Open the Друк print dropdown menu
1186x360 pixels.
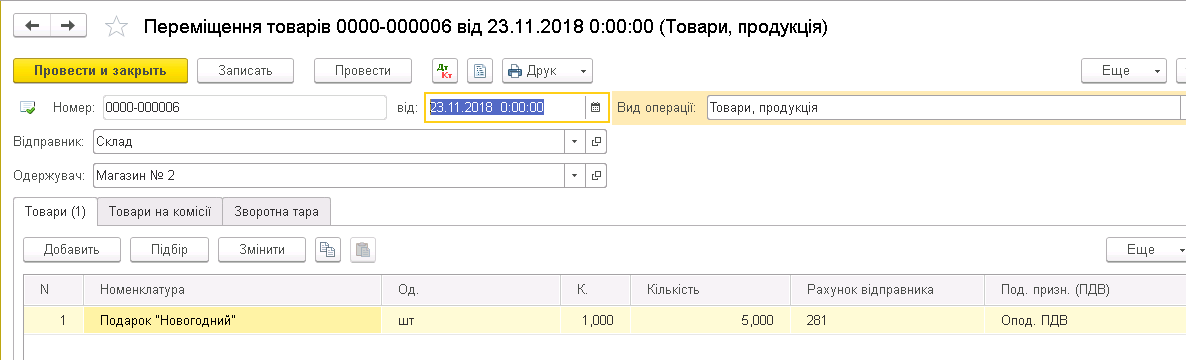548,71
